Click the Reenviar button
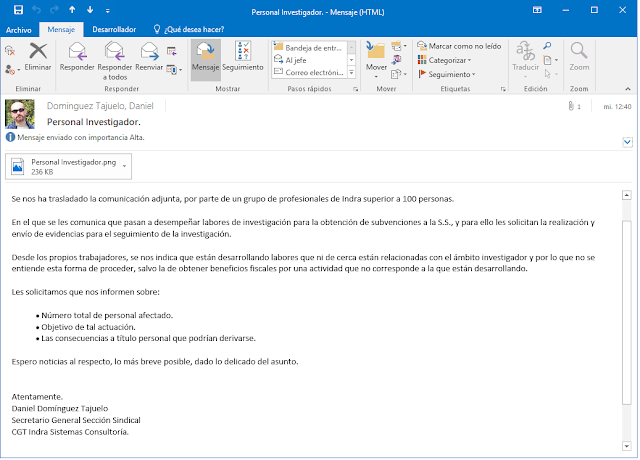Screen dimensions: 640x460 pyautogui.click(x=149, y=56)
